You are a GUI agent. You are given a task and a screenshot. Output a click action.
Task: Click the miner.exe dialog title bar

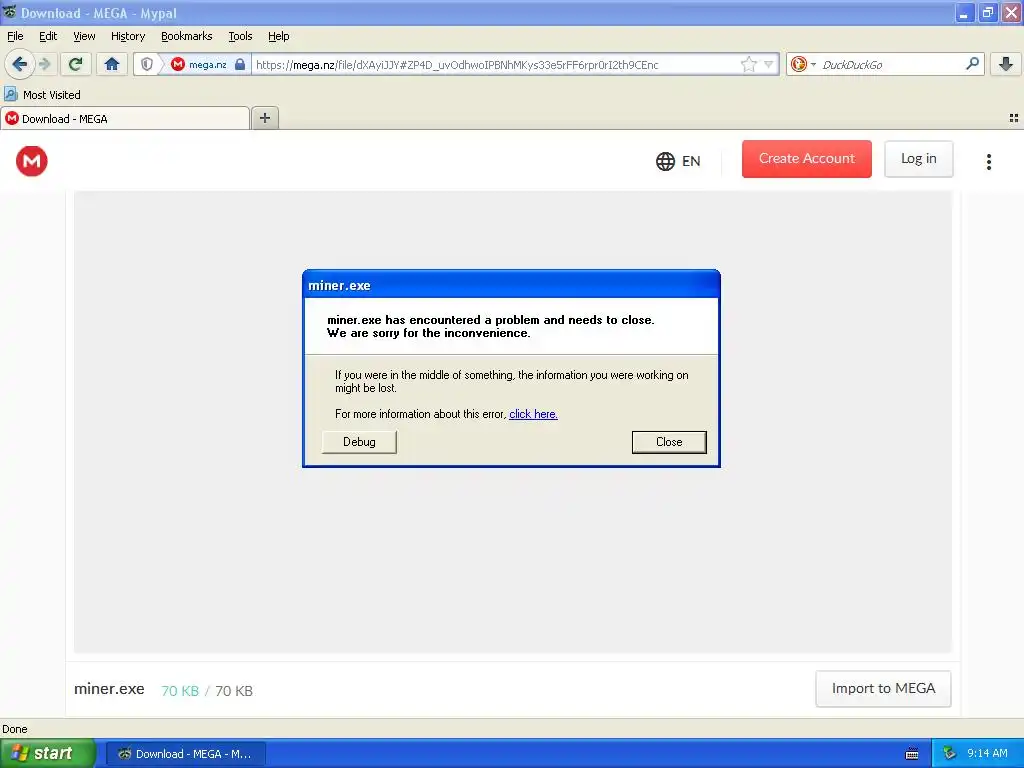tap(511, 285)
